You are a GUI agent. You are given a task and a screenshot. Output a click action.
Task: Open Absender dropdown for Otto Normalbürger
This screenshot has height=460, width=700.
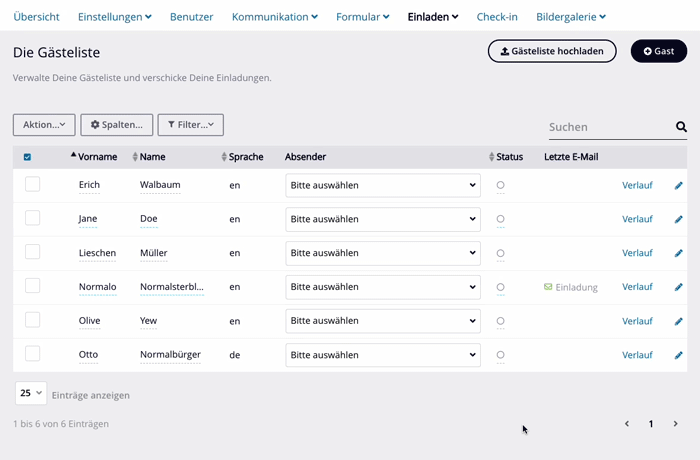coord(383,355)
